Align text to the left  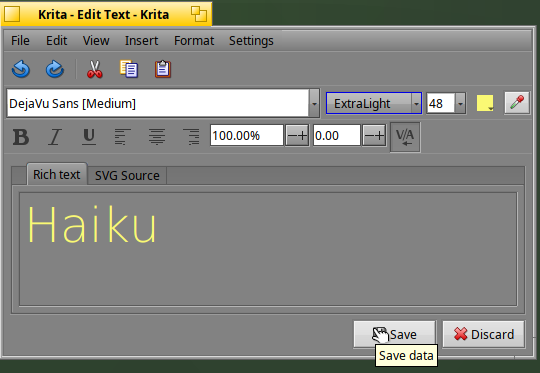(123, 137)
